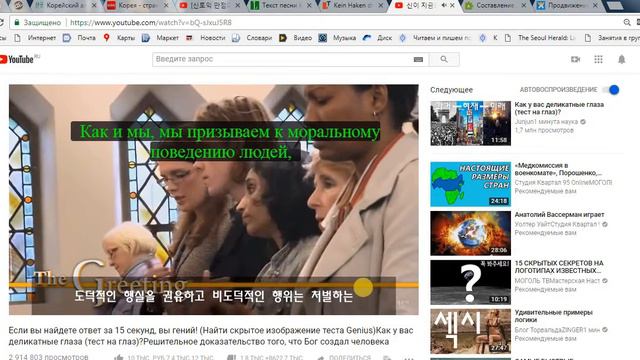
Task: Open the Новости bookmark
Action: pos(206,38)
